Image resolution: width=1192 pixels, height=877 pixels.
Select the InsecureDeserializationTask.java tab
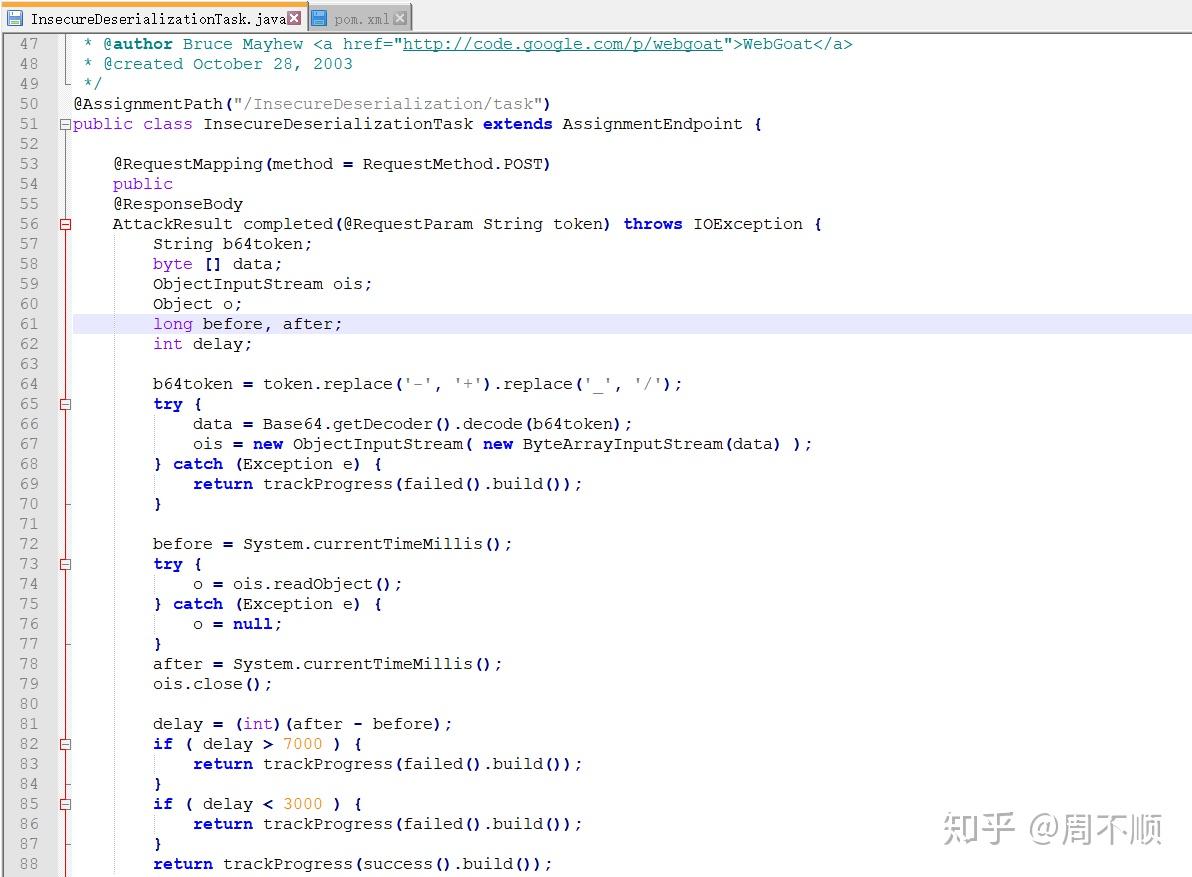[154, 18]
